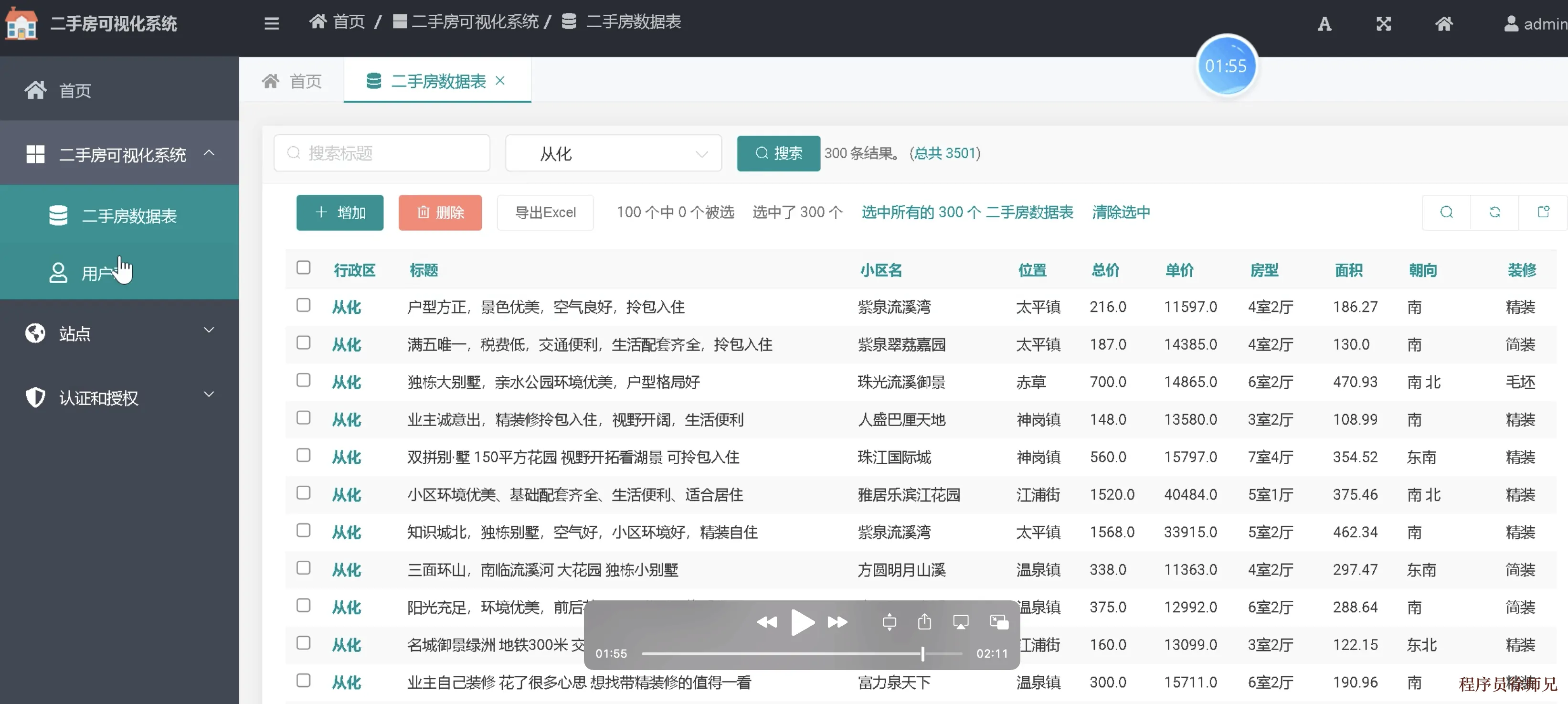The width and height of the screenshot is (1568, 704).
Task: Switch to the 首页 tab
Action: tap(292, 81)
